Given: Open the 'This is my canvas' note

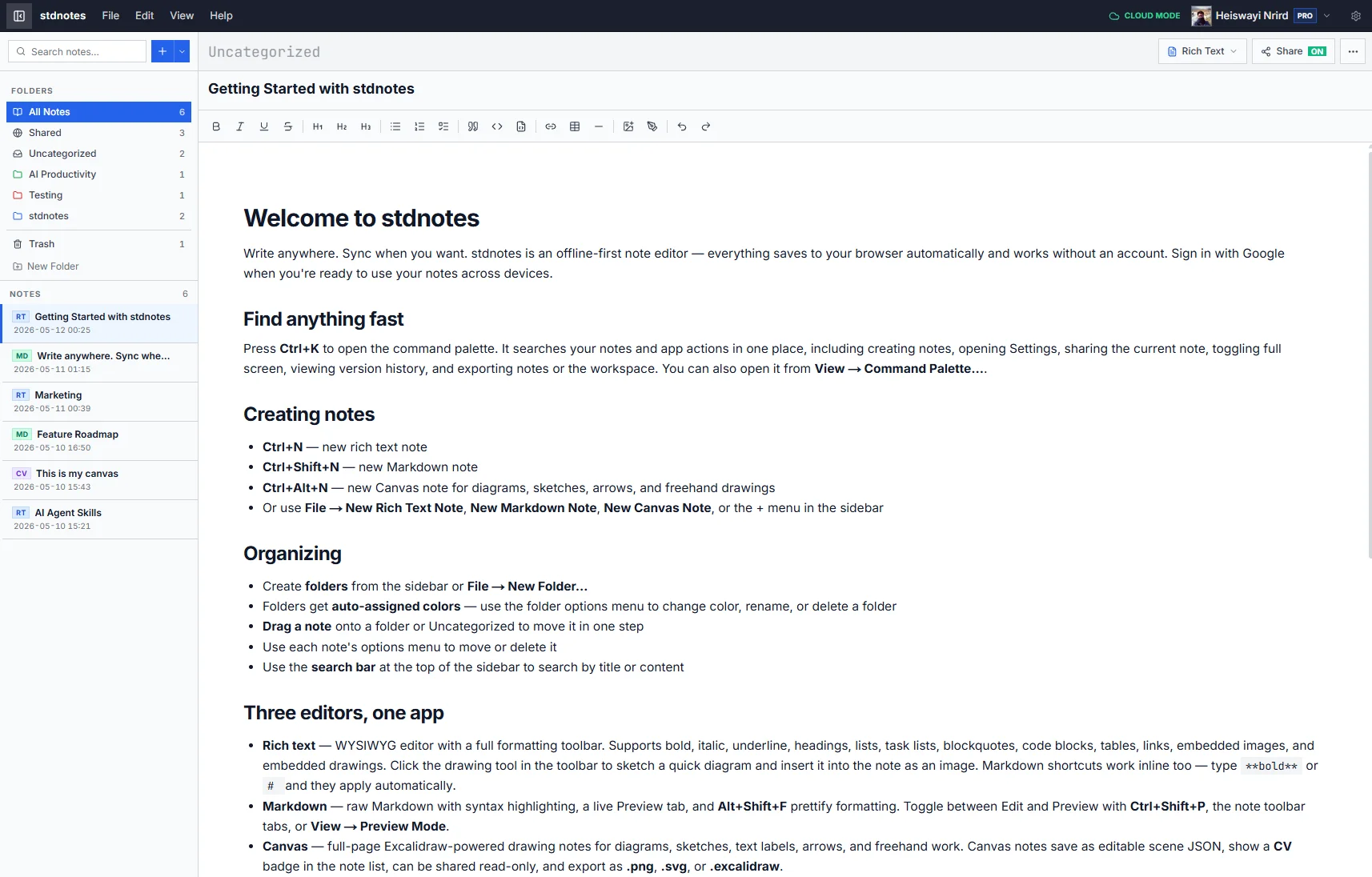Looking at the screenshot, I should click(99, 480).
